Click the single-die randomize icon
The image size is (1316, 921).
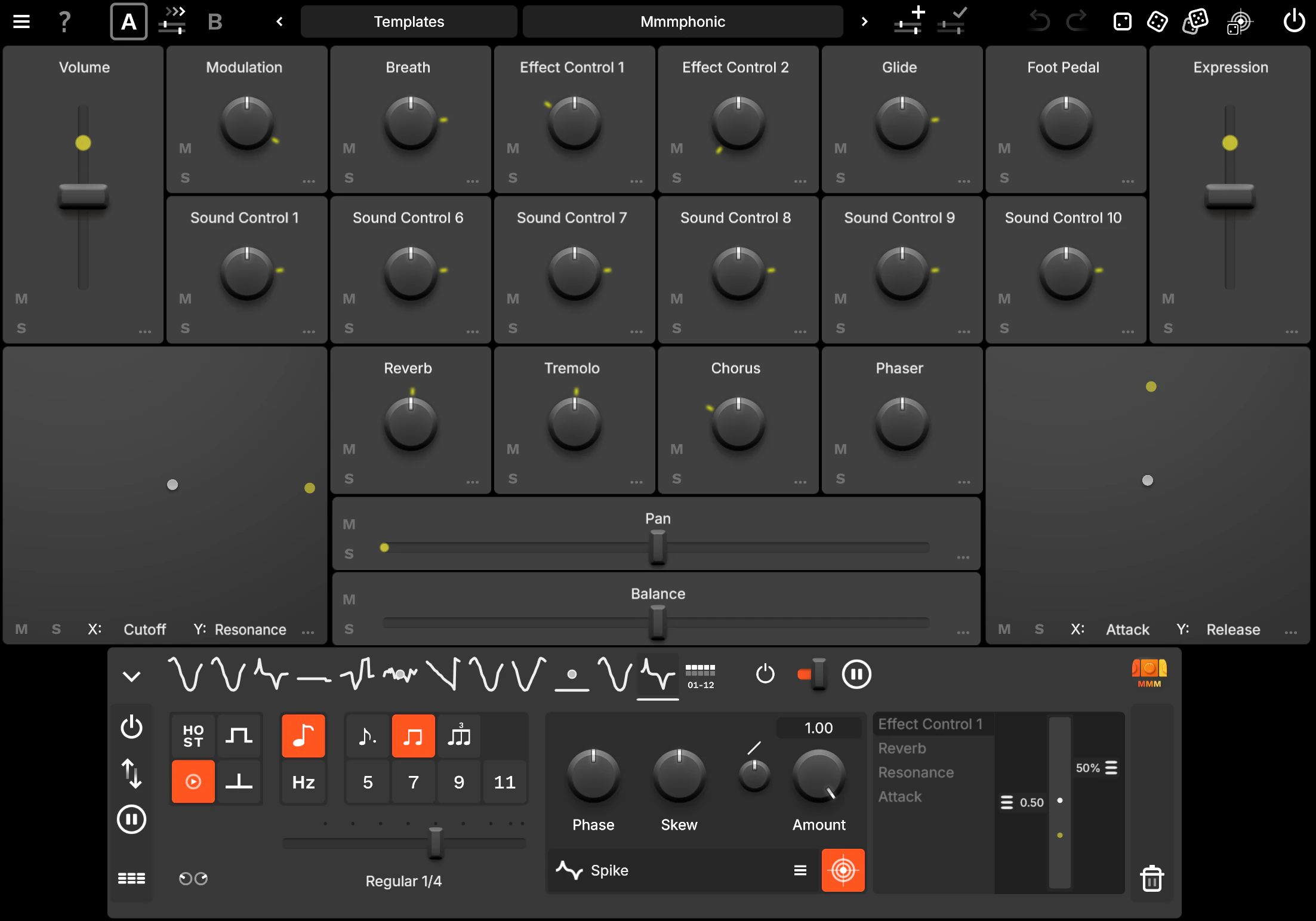click(x=1122, y=22)
